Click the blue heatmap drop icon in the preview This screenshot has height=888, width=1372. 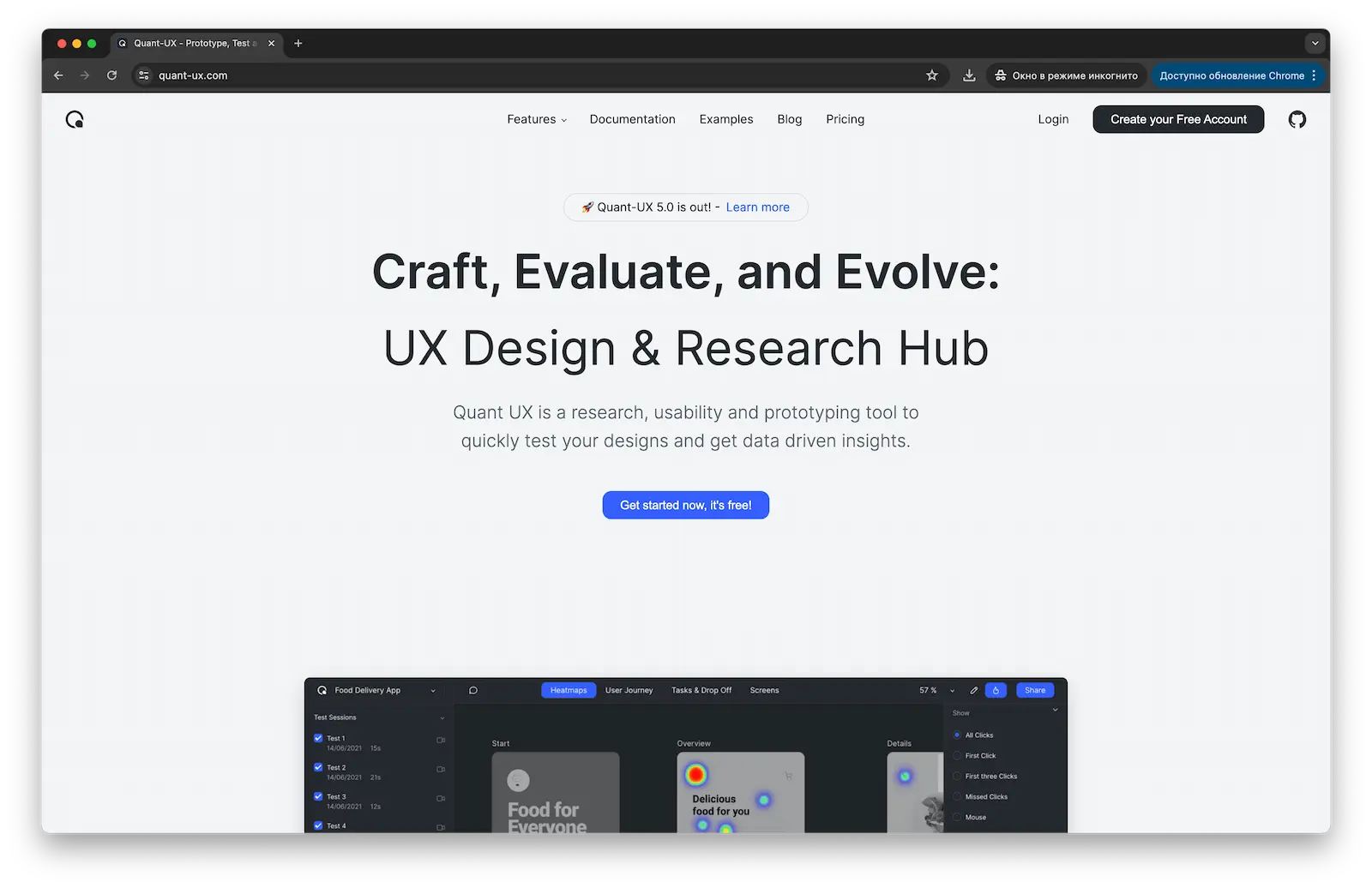coord(996,690)
